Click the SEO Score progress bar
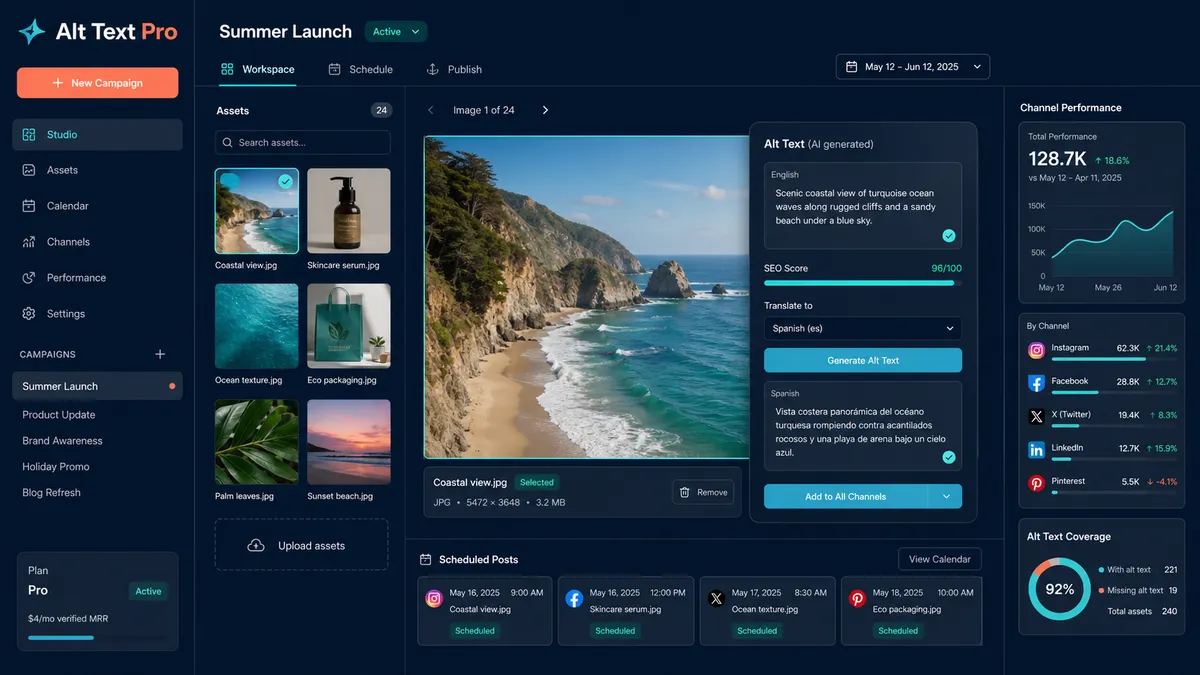Viewport: 1200px width, 675px height. 863,283
